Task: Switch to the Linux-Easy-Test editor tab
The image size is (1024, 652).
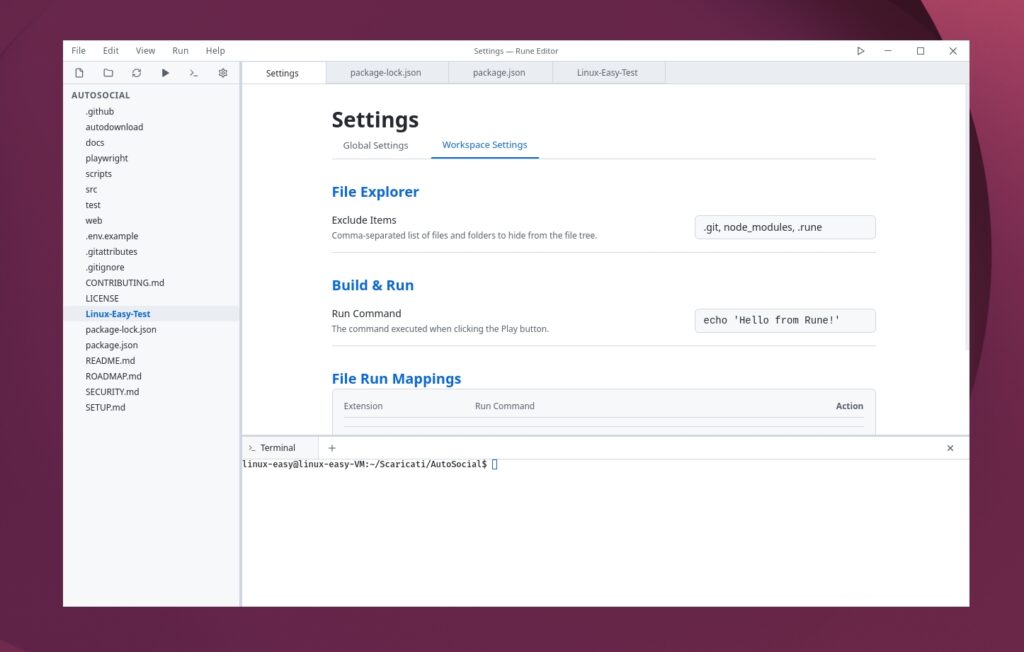Action: pyautogui.click(x=607, y=73)
